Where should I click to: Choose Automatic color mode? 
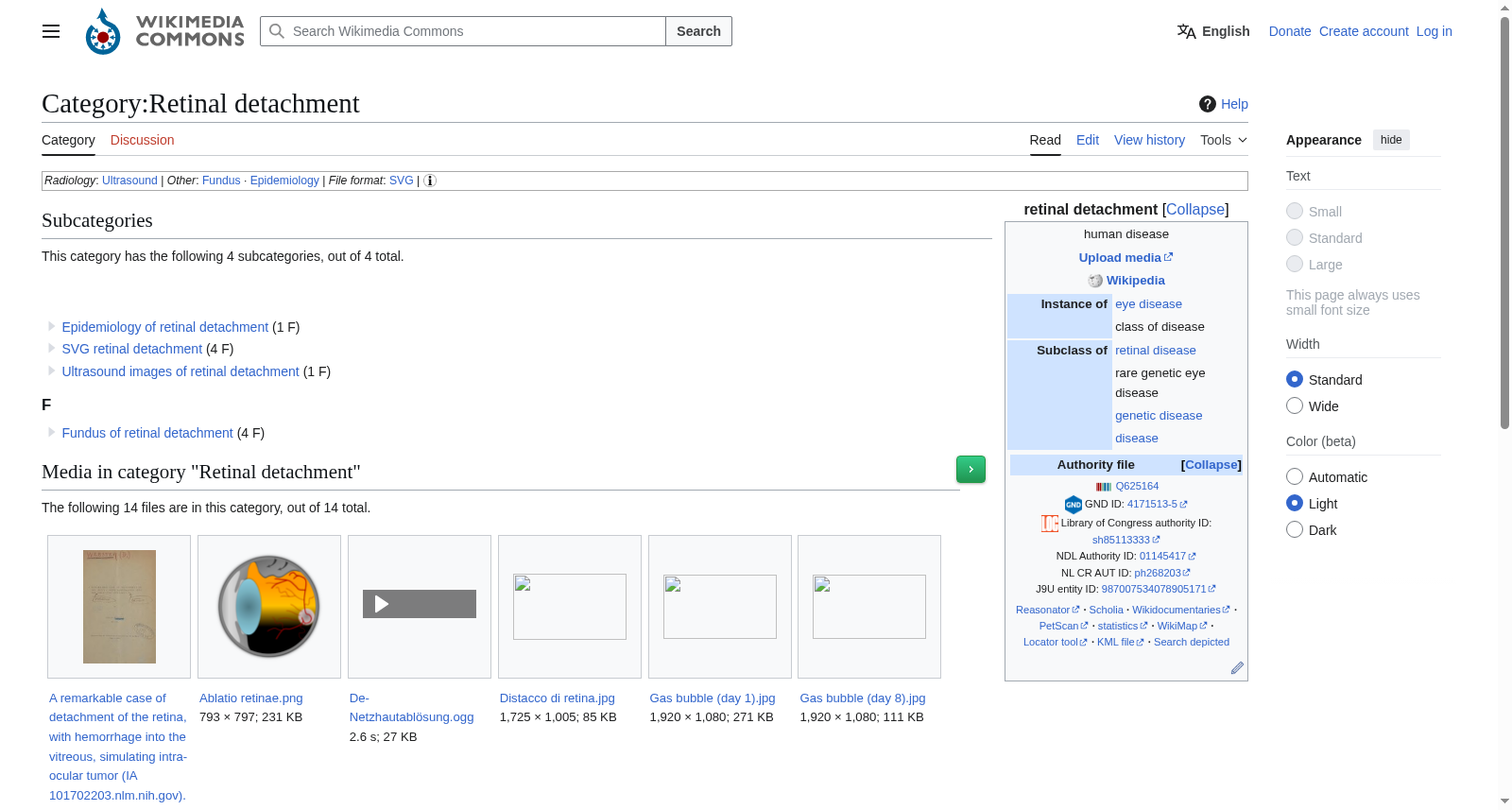(x=1295, y=476)
